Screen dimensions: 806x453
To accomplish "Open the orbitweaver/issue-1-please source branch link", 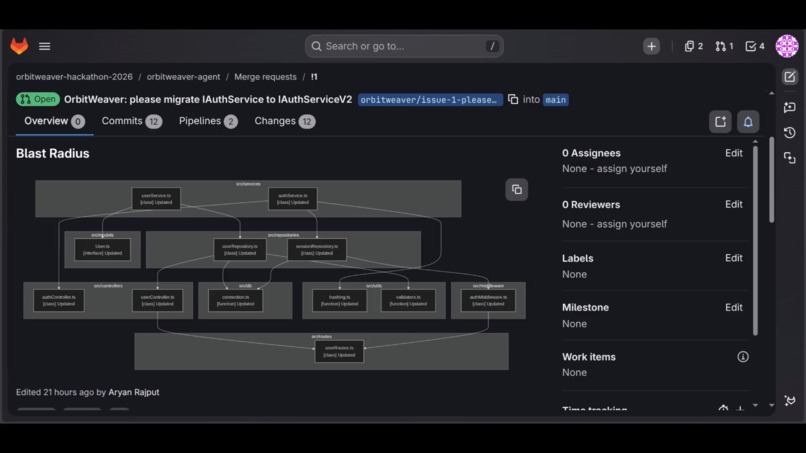I will (x=430, y=100).
